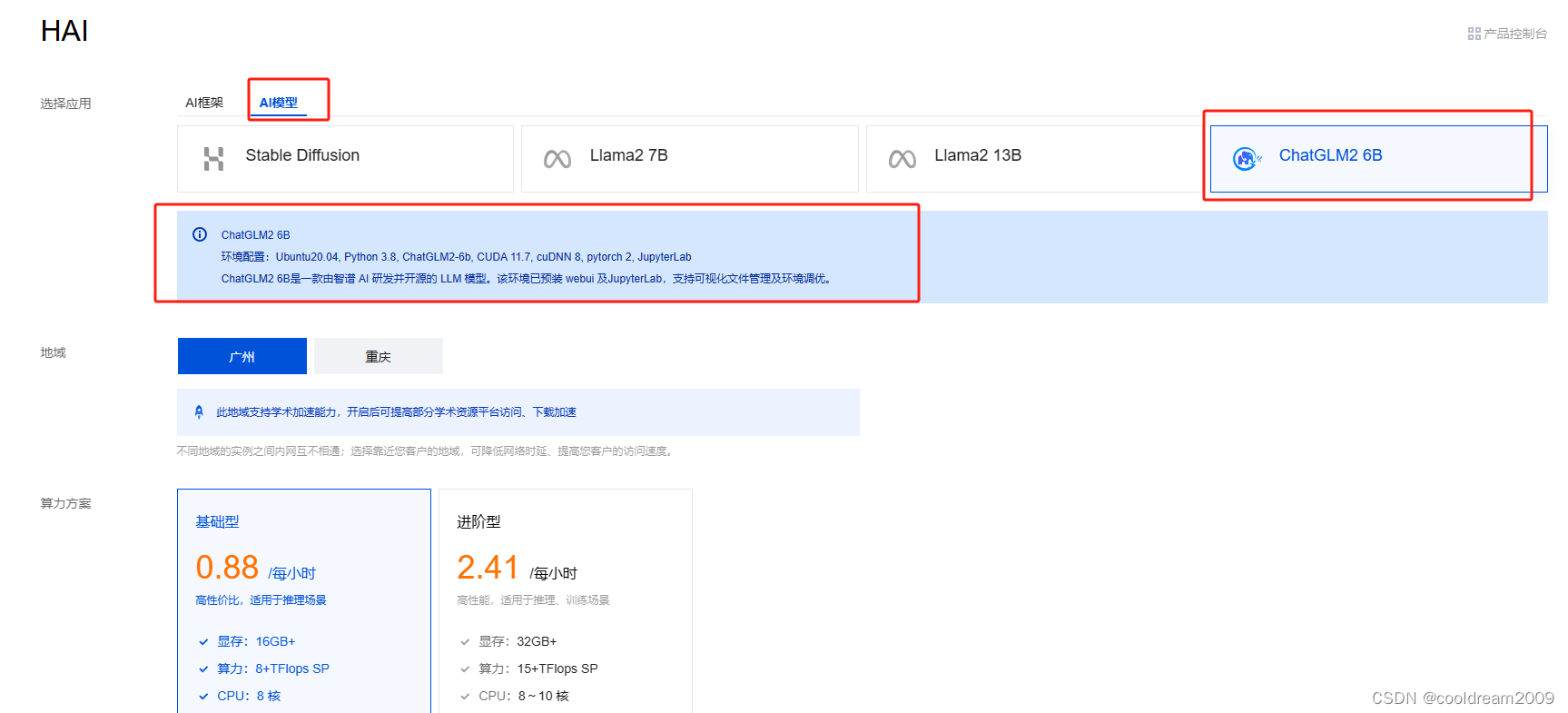Screen dimensions: 1568x713
Task: Click the 不同地域的实例之间内网互不相通 hint text
Action: (x=427, y=451)
